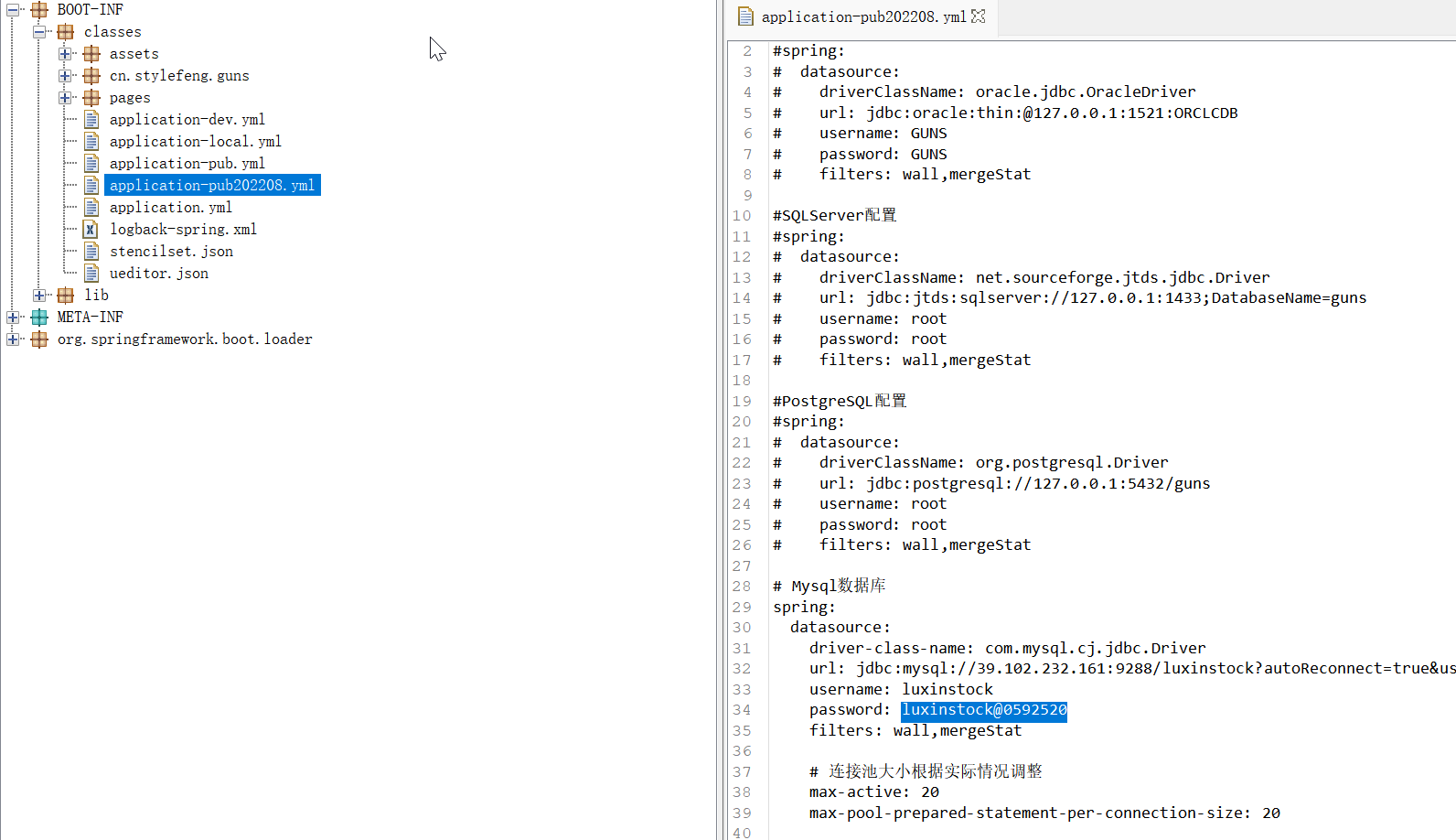This screenshot has height=840, width=1456.
Task: Click 'driver-class-name: com.mysql.cj.jdbc.Driver' line
Action: coord(1007,649)
